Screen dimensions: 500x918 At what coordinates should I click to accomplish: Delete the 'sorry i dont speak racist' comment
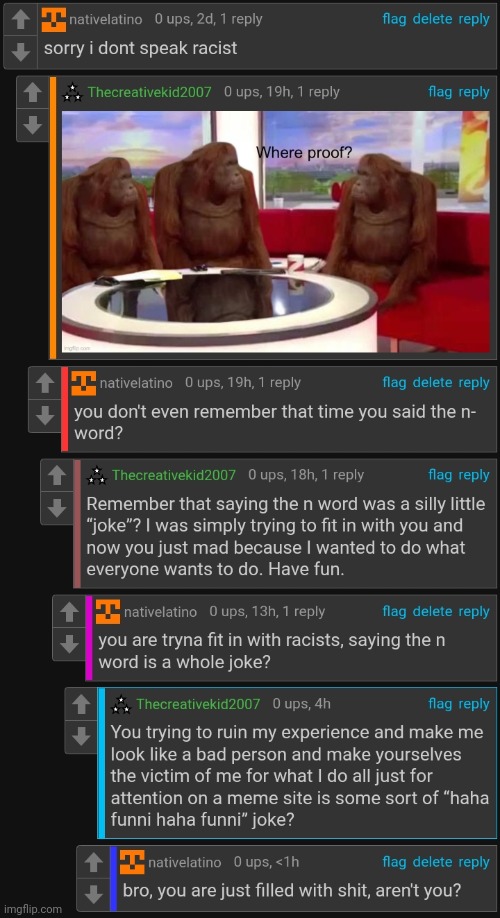click(432, 19)
